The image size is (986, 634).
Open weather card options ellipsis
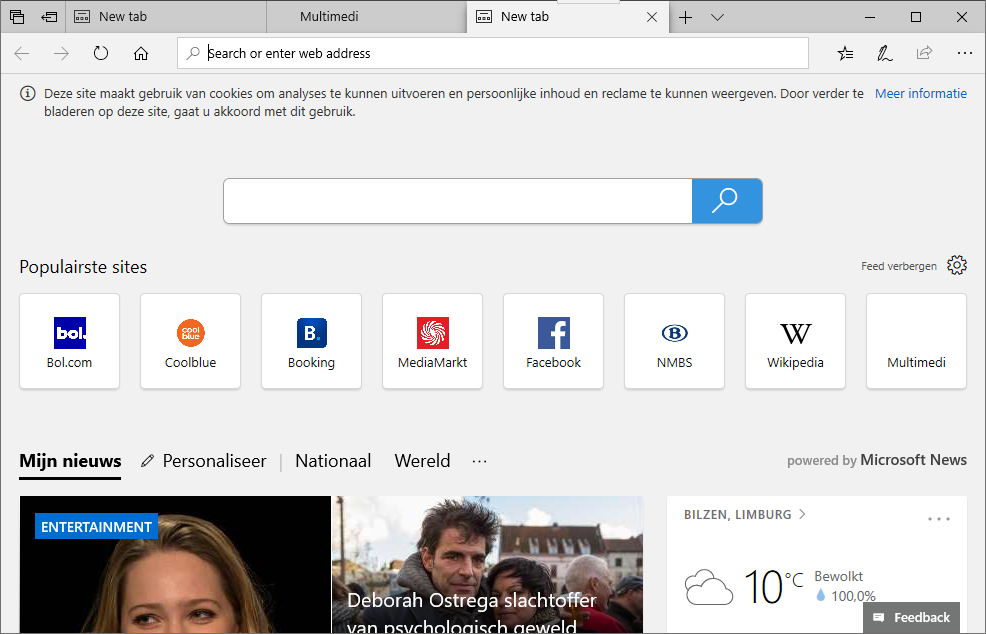pos(939,520)
